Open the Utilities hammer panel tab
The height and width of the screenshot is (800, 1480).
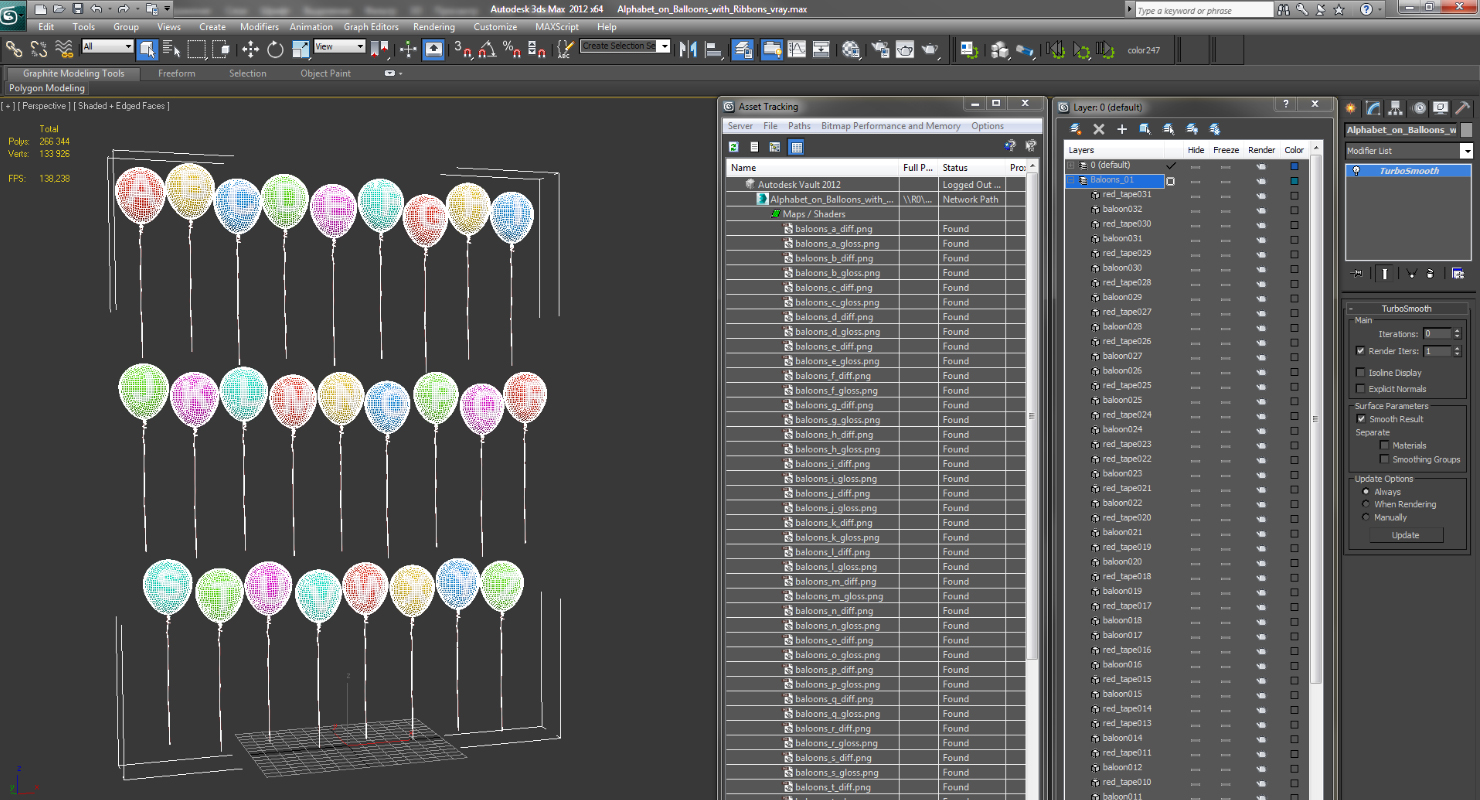1462,108
